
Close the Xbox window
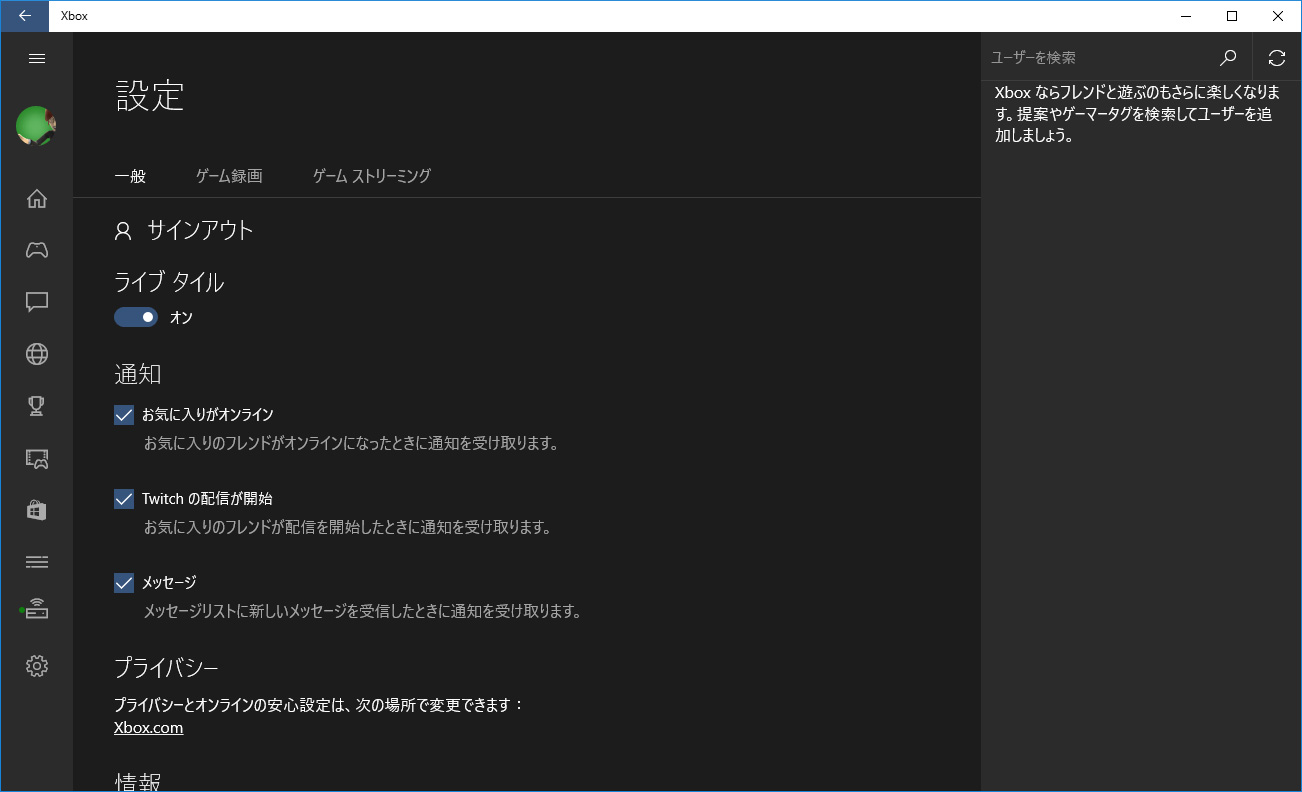(1278, 16)
